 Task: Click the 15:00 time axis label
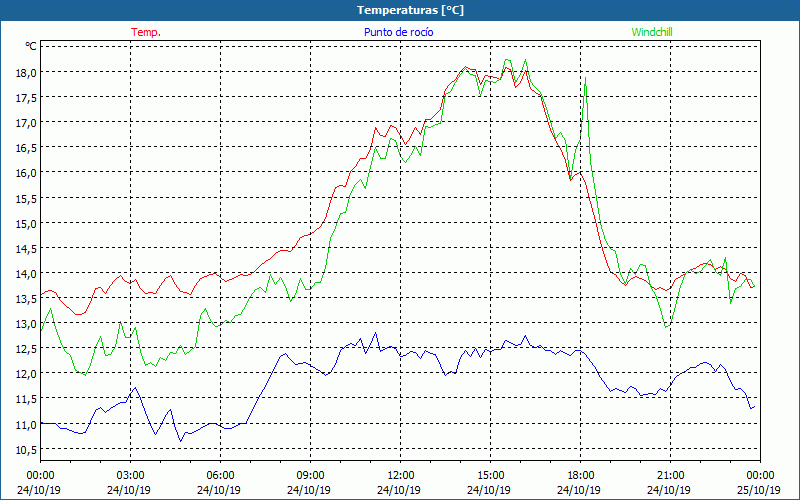click(x=490, y=476)
